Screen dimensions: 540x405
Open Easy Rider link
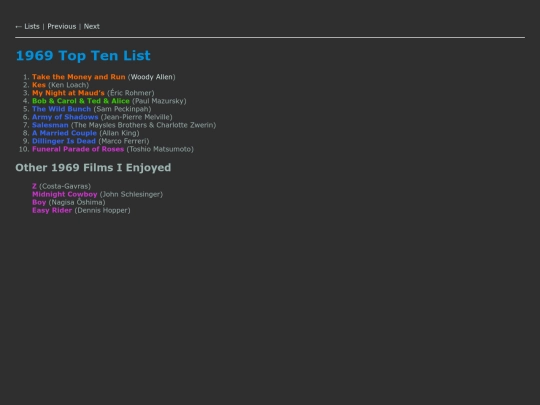(x=52, y=210)
